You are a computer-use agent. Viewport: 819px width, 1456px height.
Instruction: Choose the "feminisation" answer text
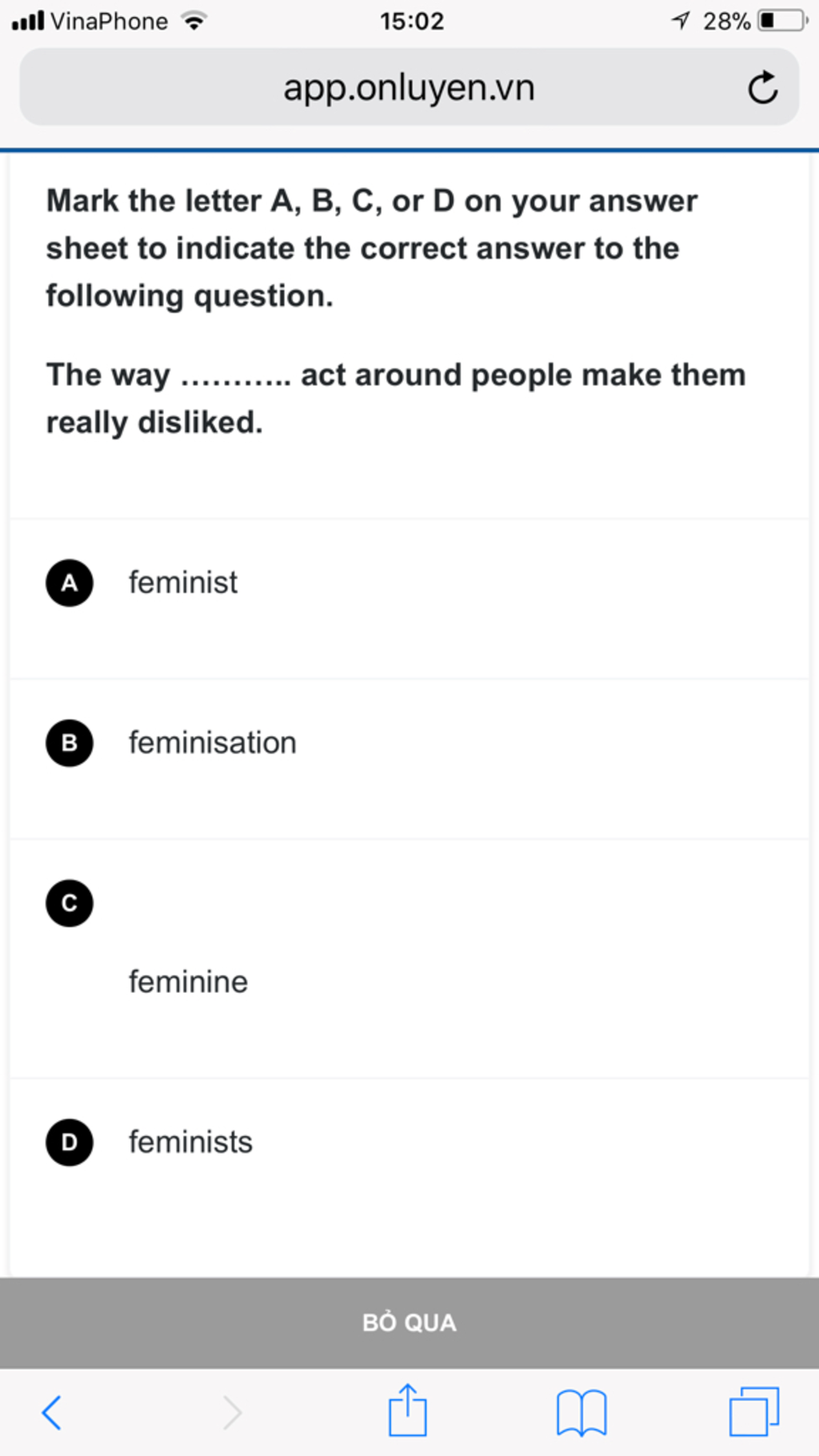tap(213, 743)
